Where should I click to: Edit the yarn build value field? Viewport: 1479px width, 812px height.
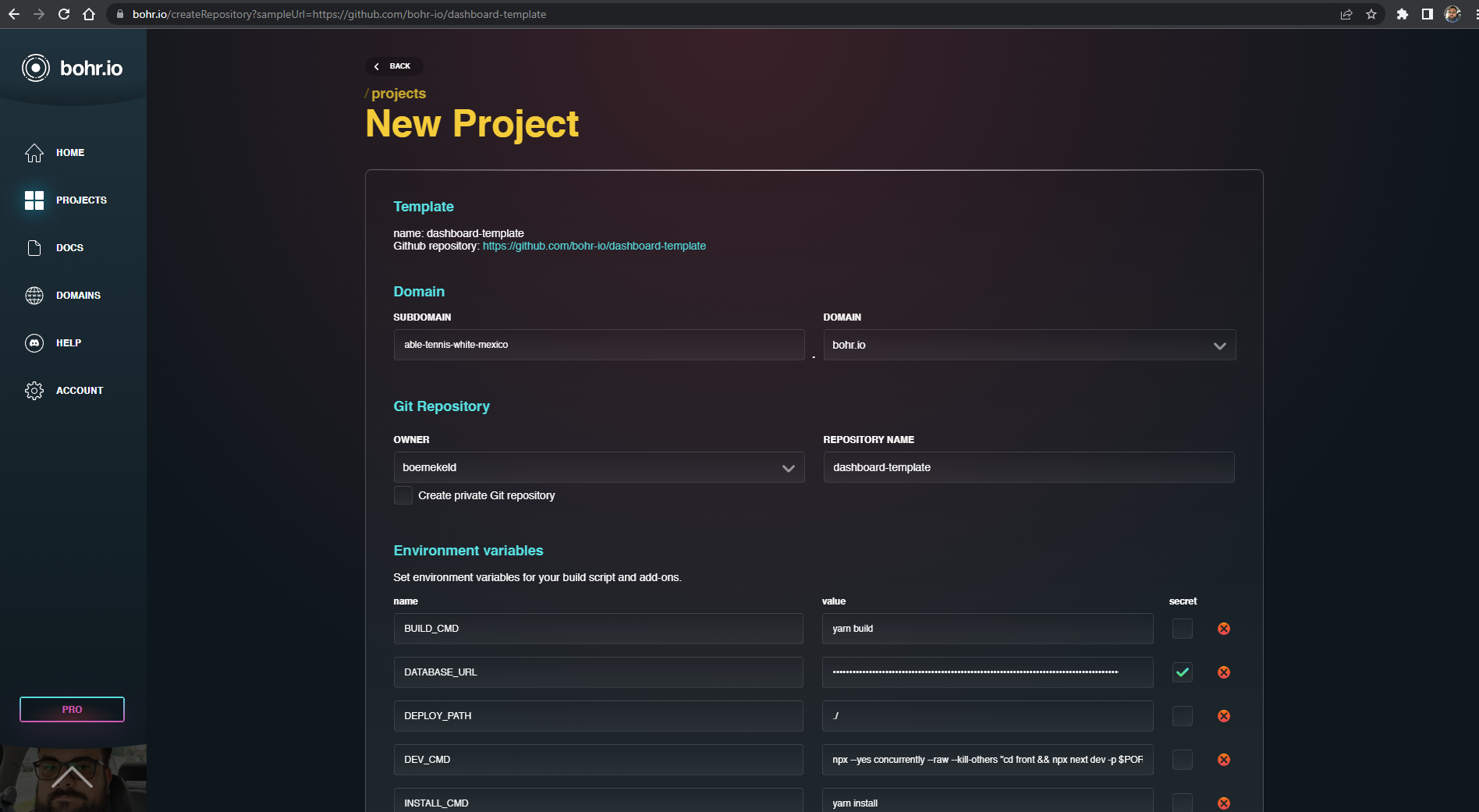pos(988,629)
